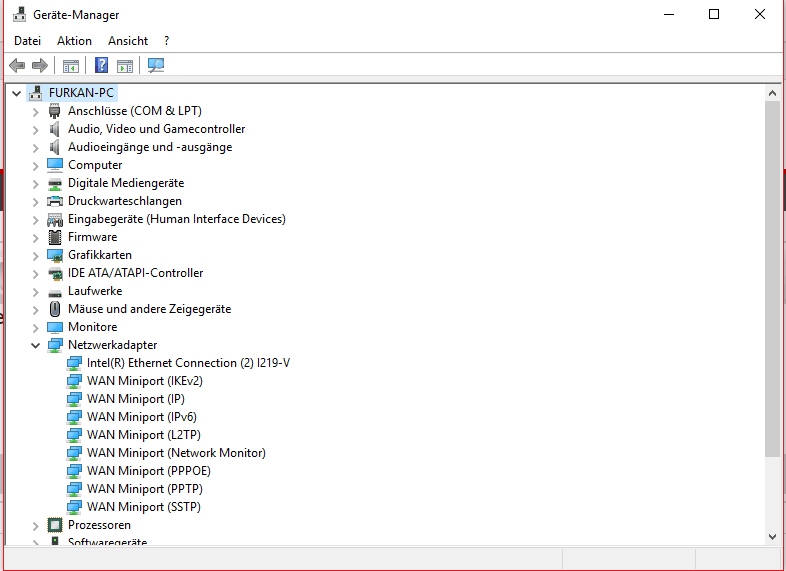Expand Firmware chevron
786x571 pixels.
36,238
